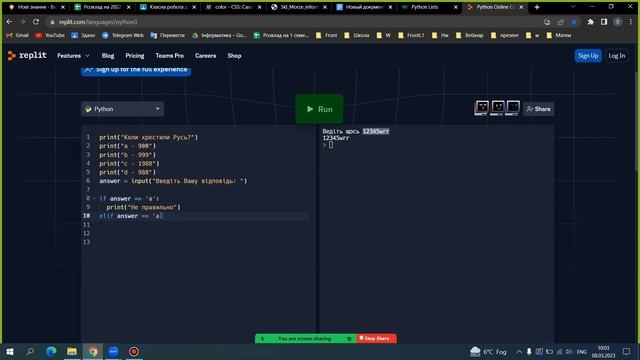Click the Sign Up button
Screen dimensions: 640x360
(588, 56)
